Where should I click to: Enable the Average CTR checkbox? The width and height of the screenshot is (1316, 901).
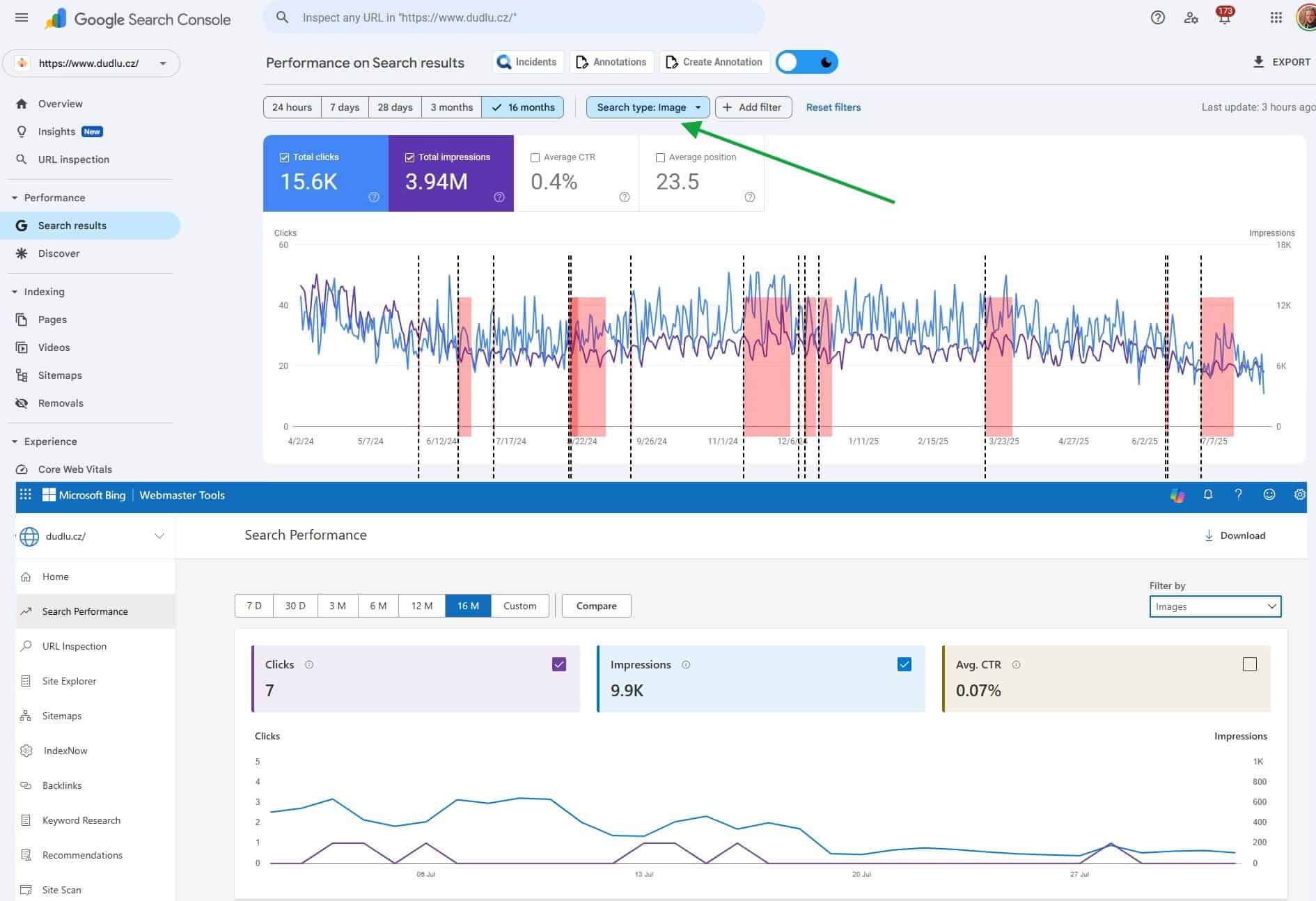click(535, 157)
